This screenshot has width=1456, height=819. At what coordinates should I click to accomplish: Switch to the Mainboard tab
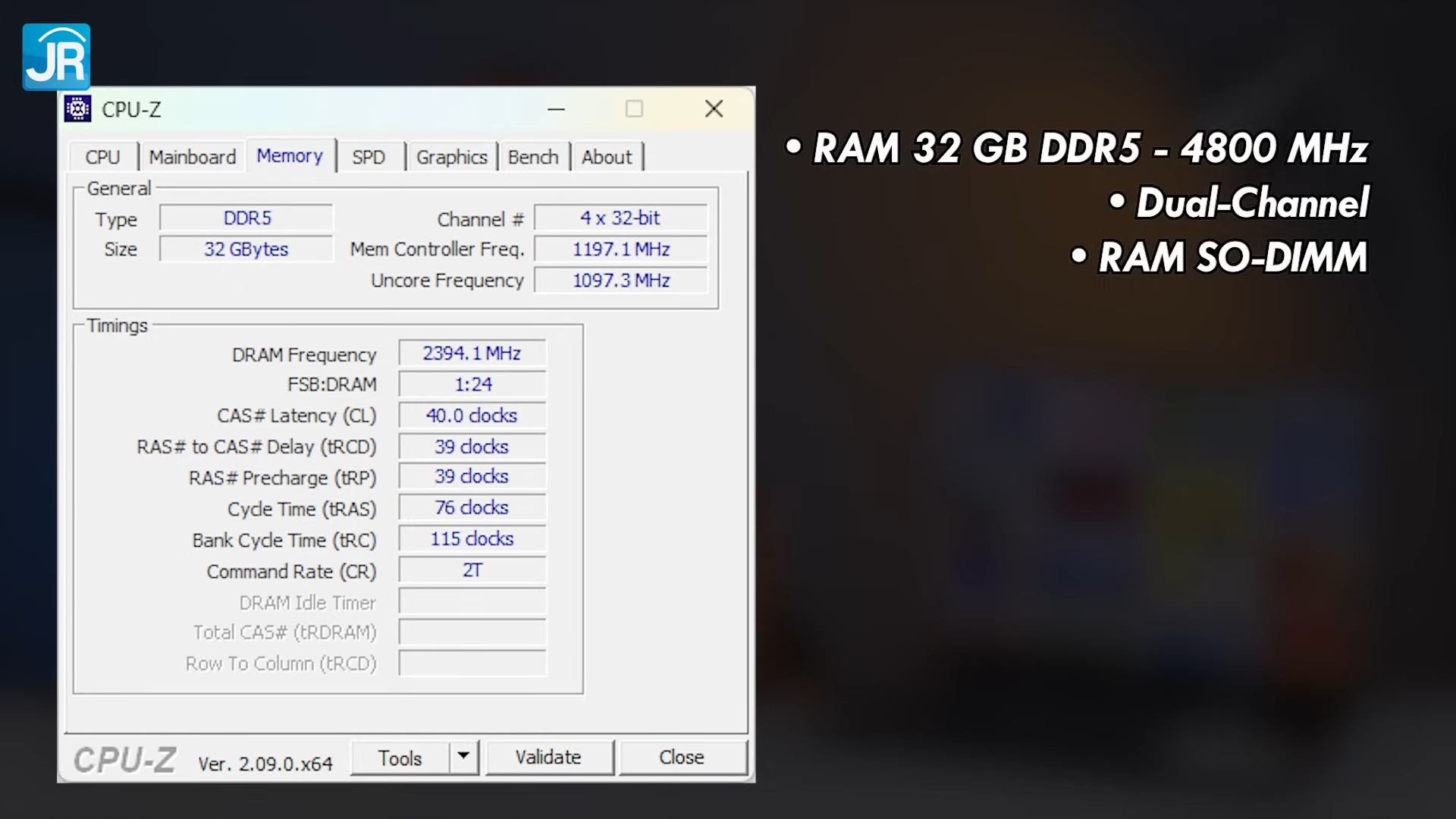[192, 156]
